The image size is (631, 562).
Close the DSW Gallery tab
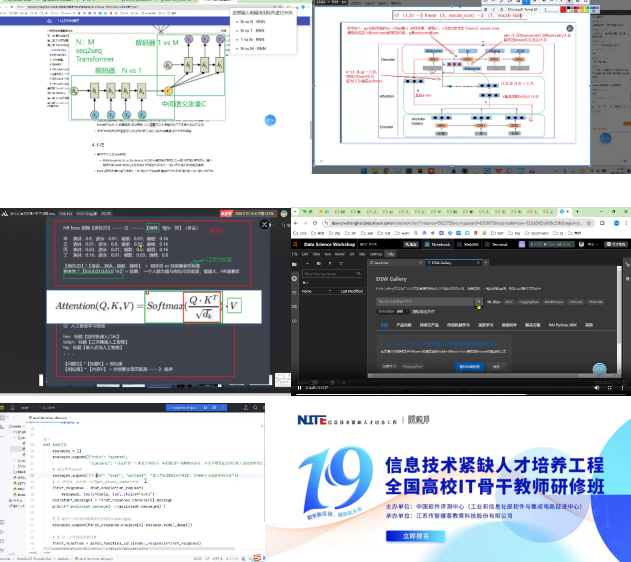pyautogui.click(x=478, y=263)
